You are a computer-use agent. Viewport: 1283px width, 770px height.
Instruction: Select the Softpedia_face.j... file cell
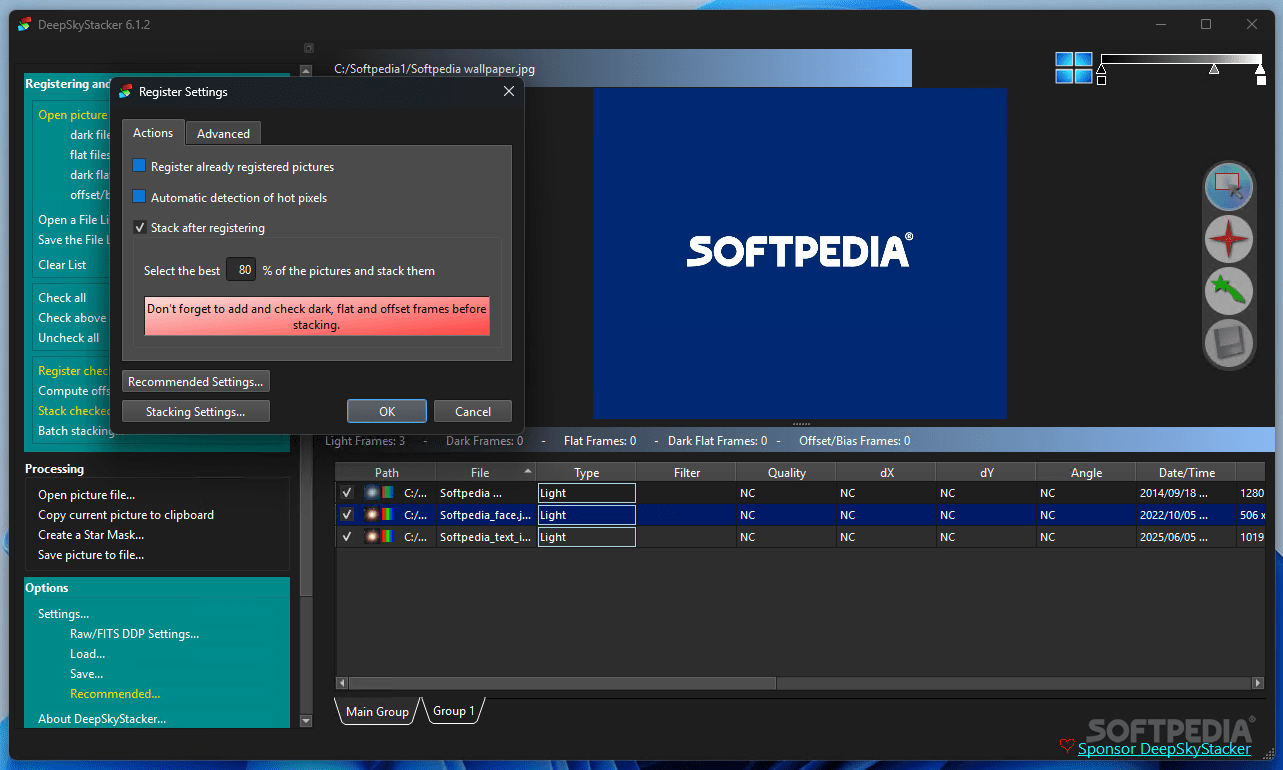(x=486, y=515)
